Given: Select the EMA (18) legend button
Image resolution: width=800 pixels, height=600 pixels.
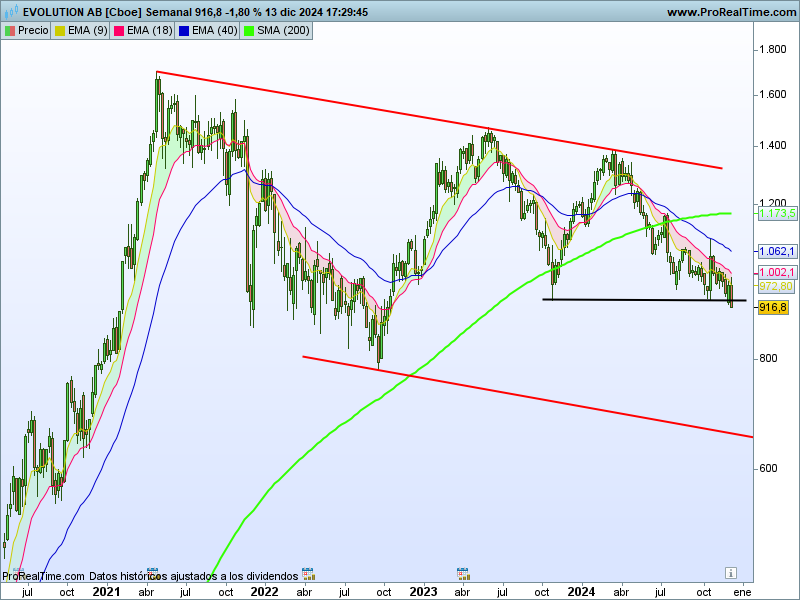Looking at the screenshot, I should click(143, 31).
